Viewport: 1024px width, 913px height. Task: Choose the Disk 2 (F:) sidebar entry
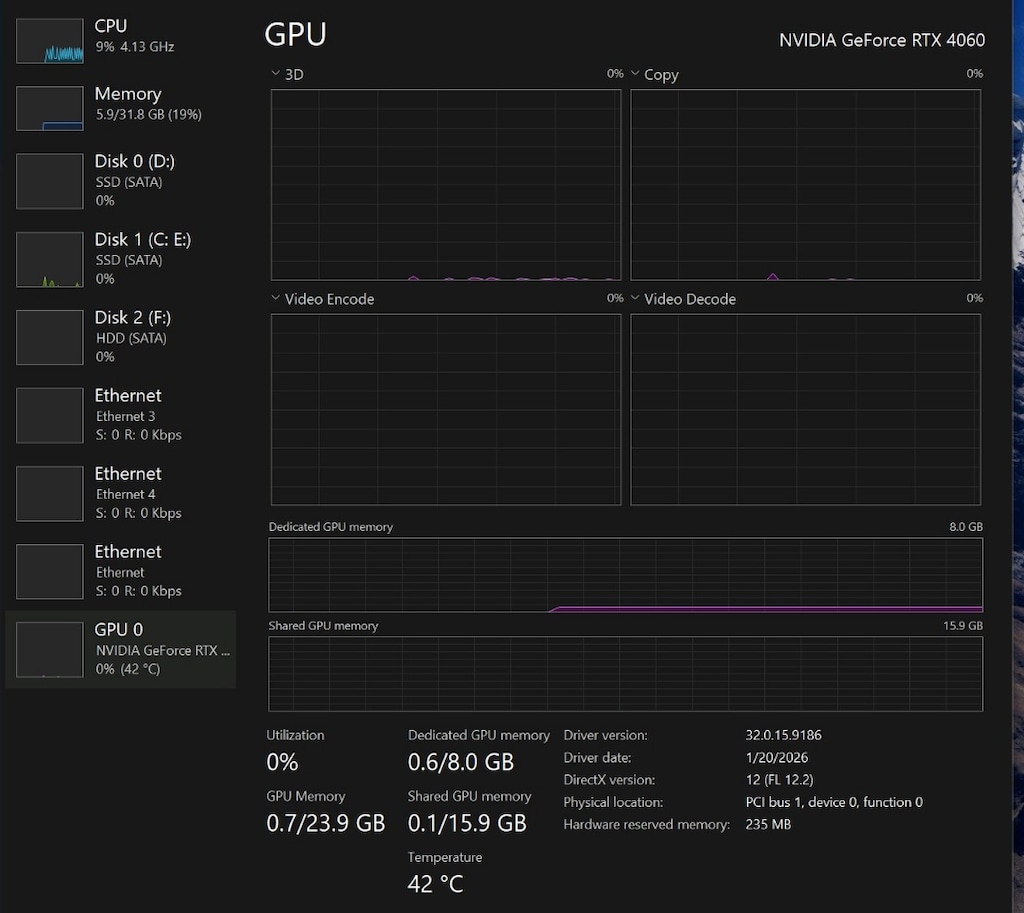[x=121, y=337]
